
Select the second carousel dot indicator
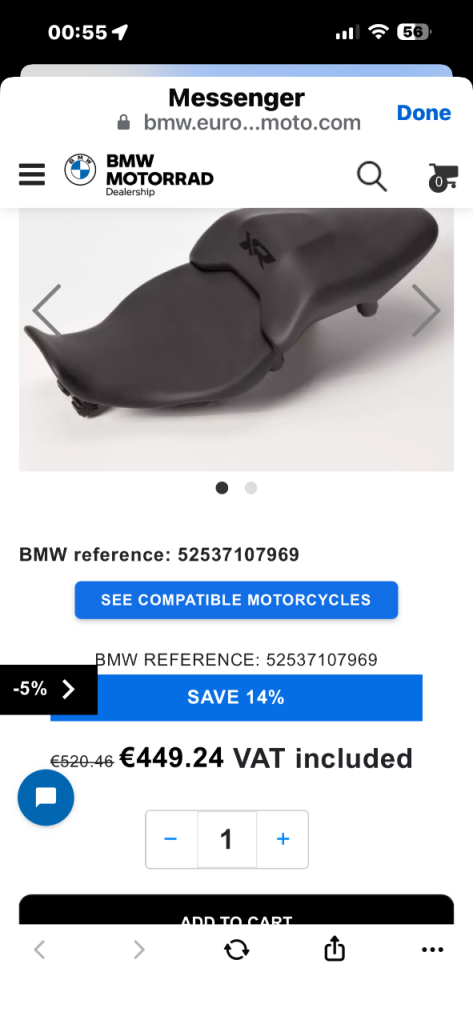[x=251, y=488]
